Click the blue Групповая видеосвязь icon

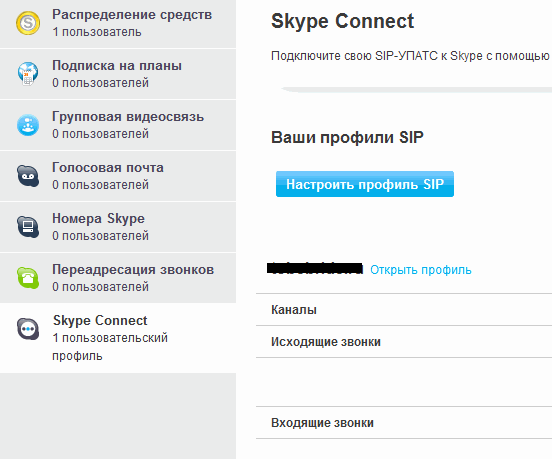point(28,125)
